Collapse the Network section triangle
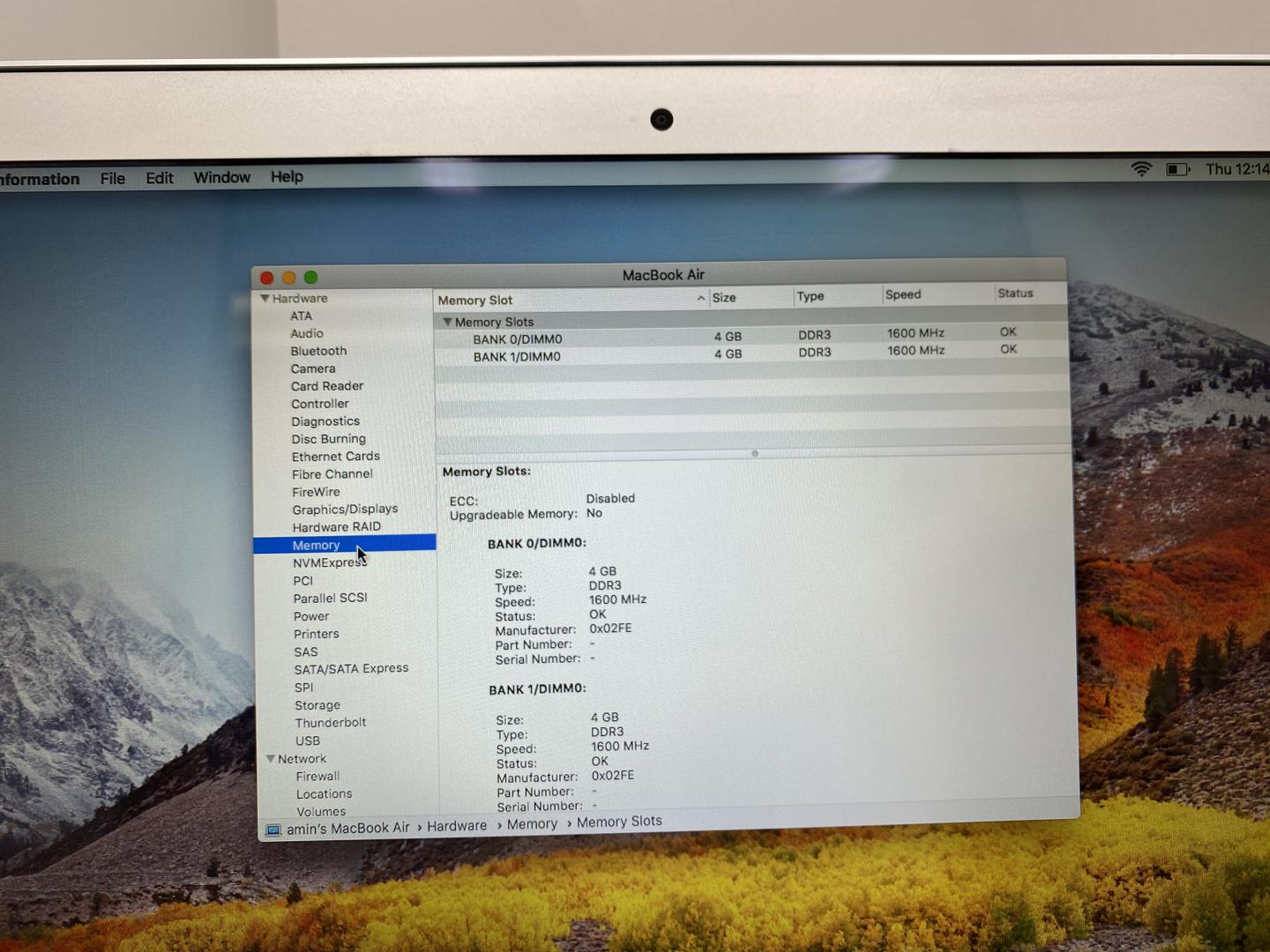This screenshot has height=952, width=1270. click(271, 759)
